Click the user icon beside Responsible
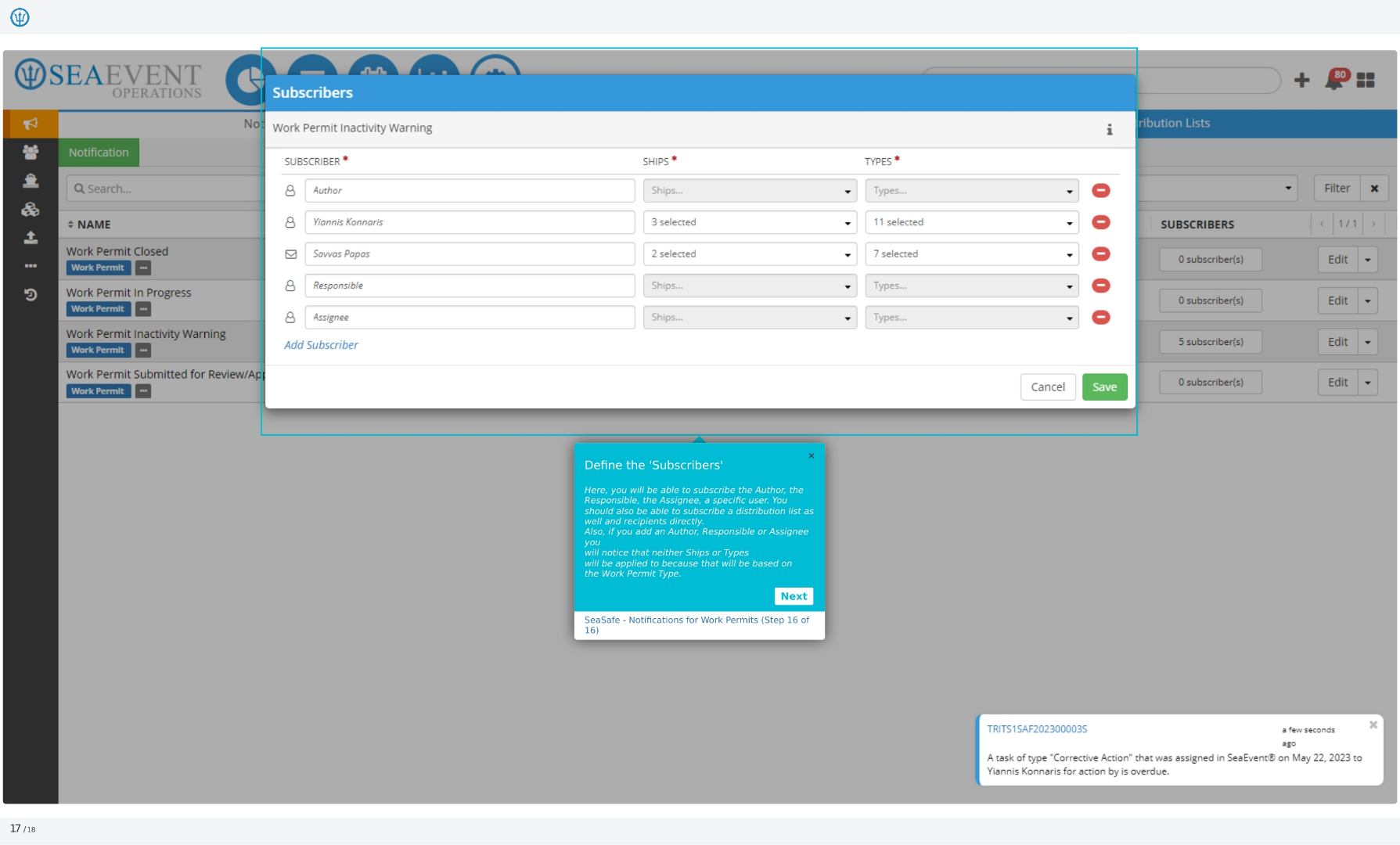The width and height of the screenshot is (1400, 845). pos(290,286)
